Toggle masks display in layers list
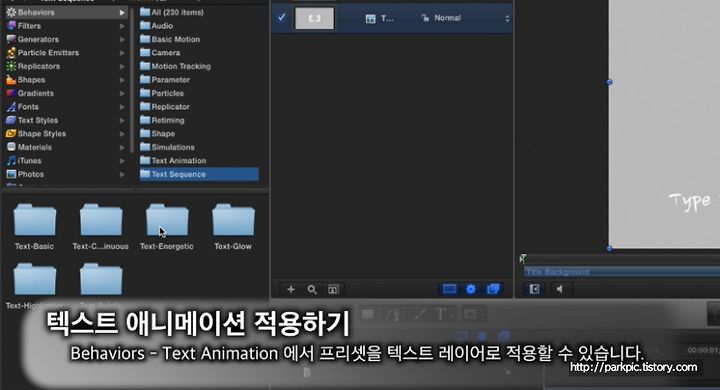720x390 pixels. [449, 289]
